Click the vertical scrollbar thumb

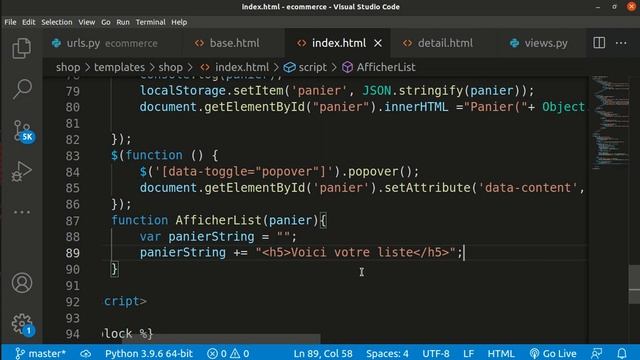[634, 284]
